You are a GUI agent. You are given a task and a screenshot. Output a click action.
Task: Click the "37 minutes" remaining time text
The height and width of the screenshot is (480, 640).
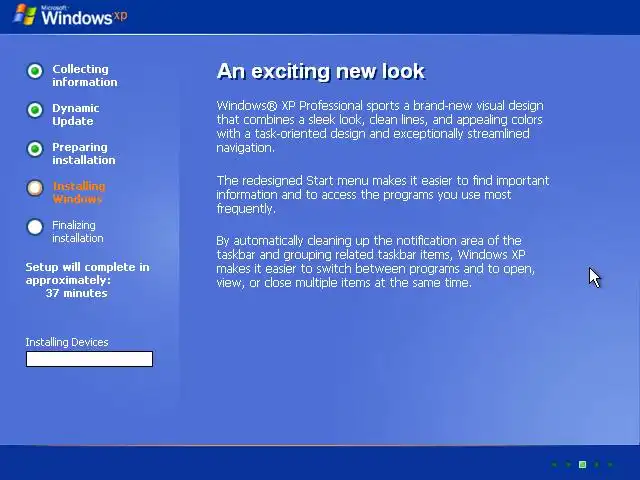[76, 293]
